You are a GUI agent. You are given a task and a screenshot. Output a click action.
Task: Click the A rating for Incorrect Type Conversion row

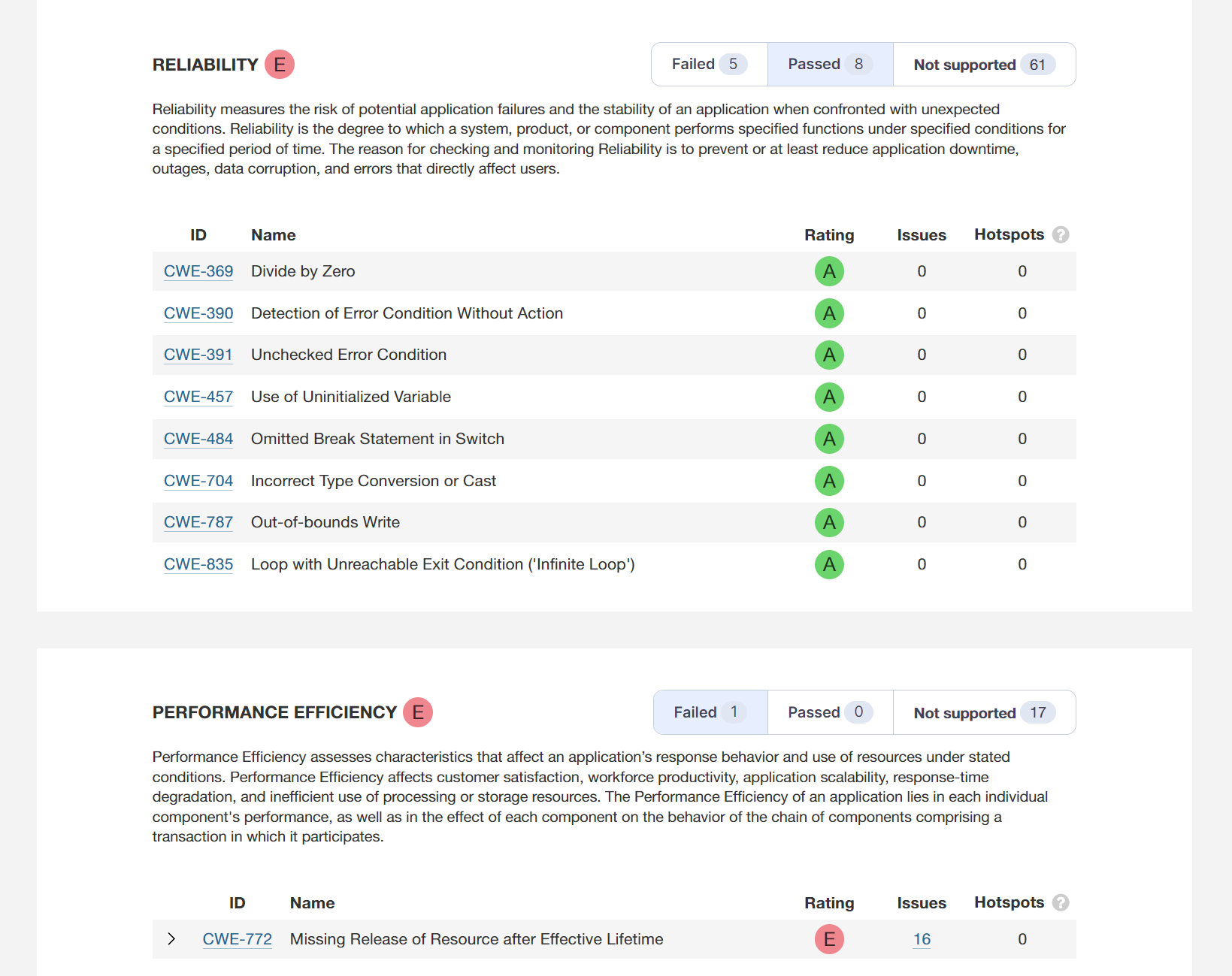pos(829,481)
